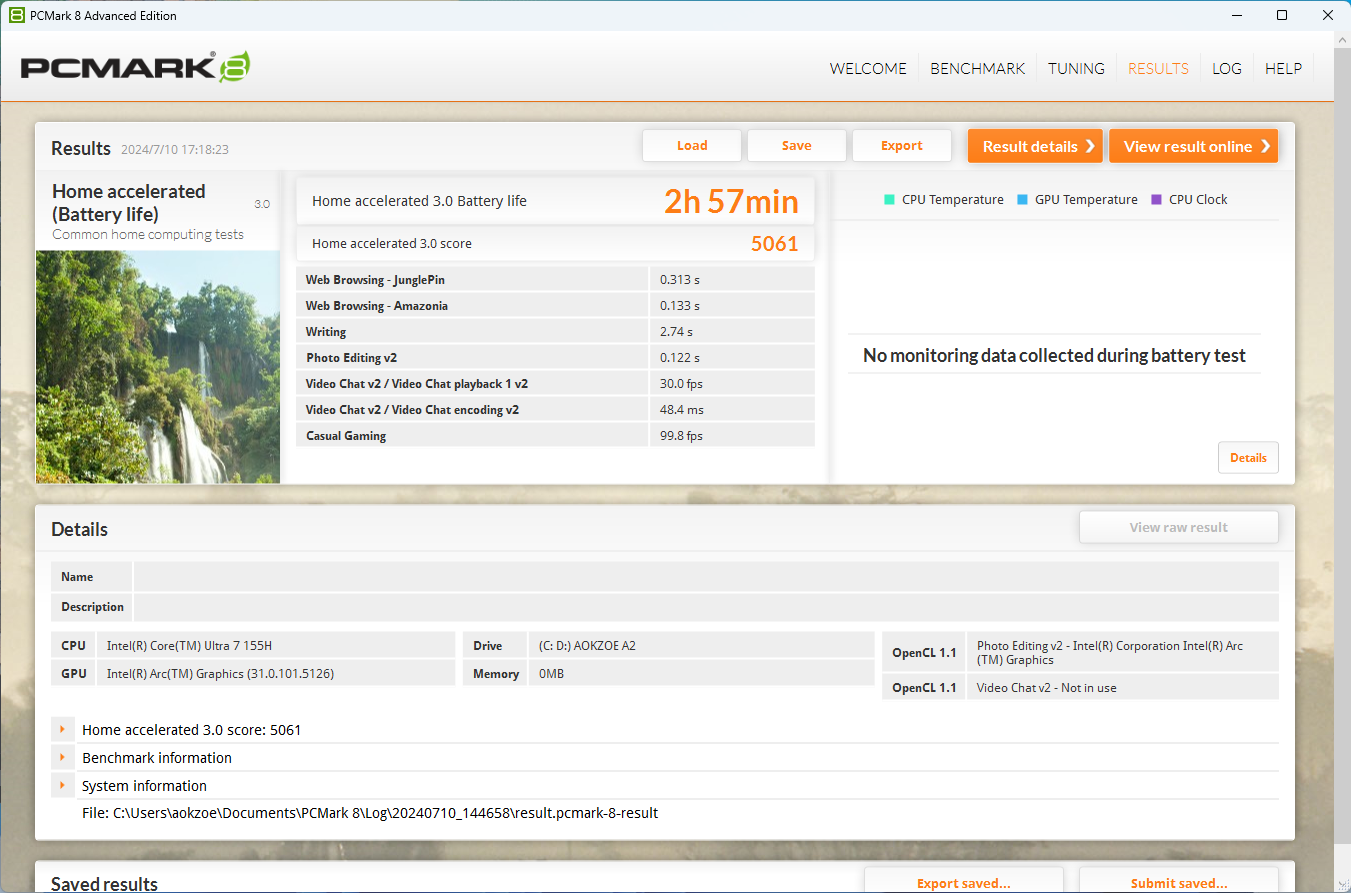Open Result details
The image size is (1351, 893).
tap(1035, 146)
